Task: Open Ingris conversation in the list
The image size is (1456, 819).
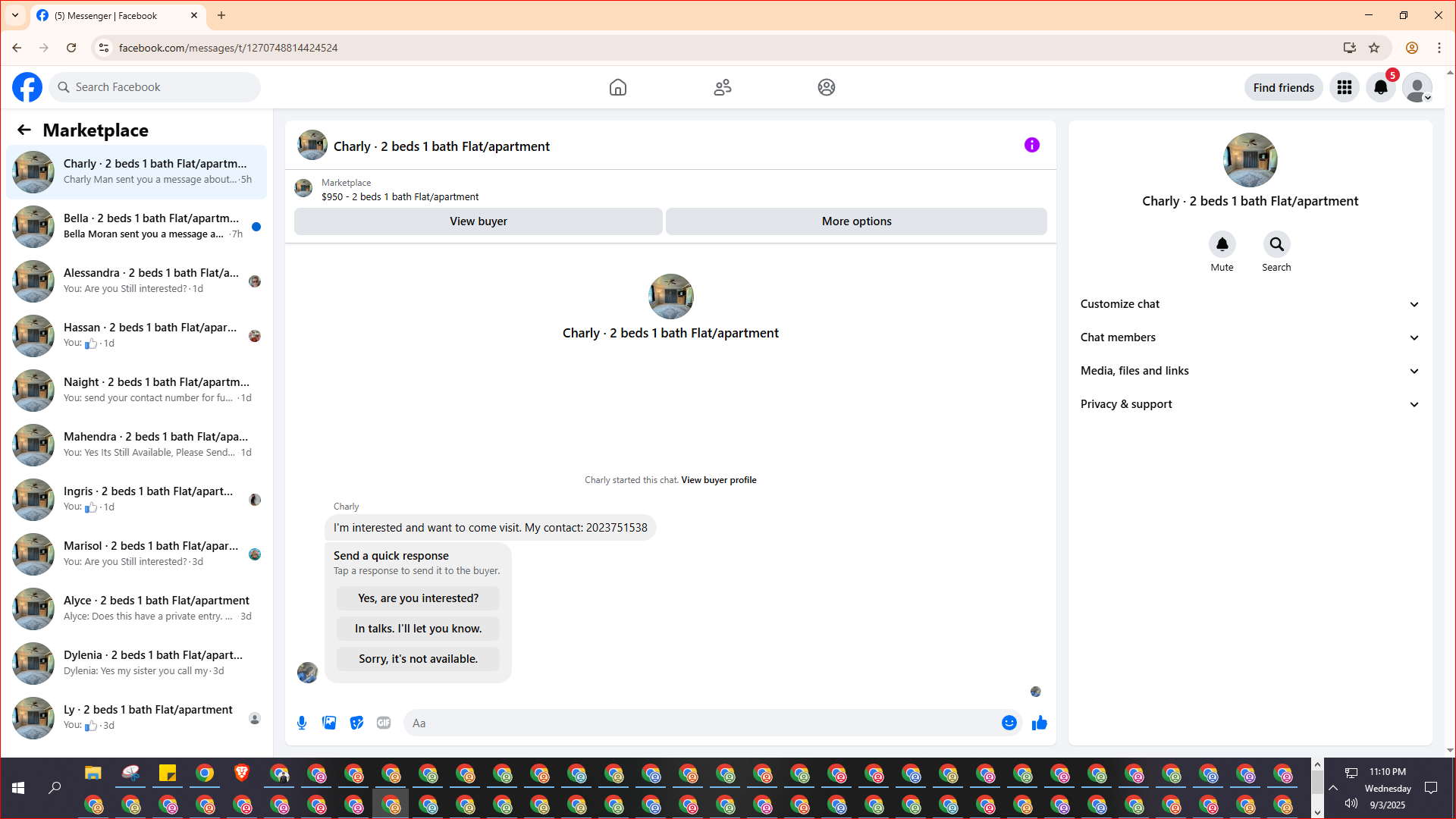Action: pos(136,499)
